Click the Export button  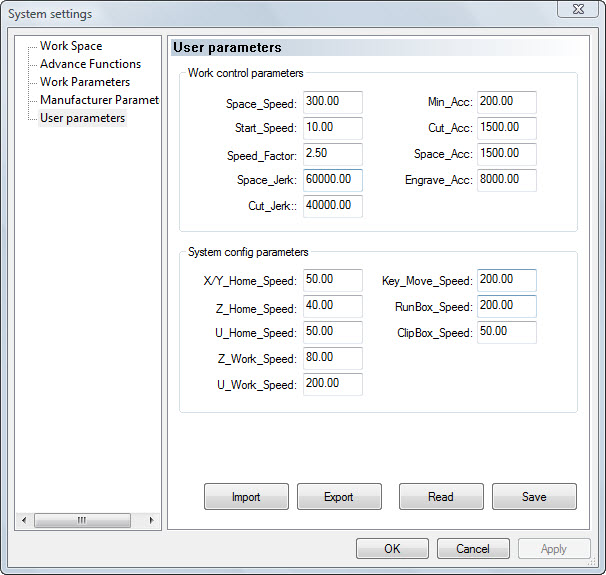pyautogui.click(x=339, y=497)
